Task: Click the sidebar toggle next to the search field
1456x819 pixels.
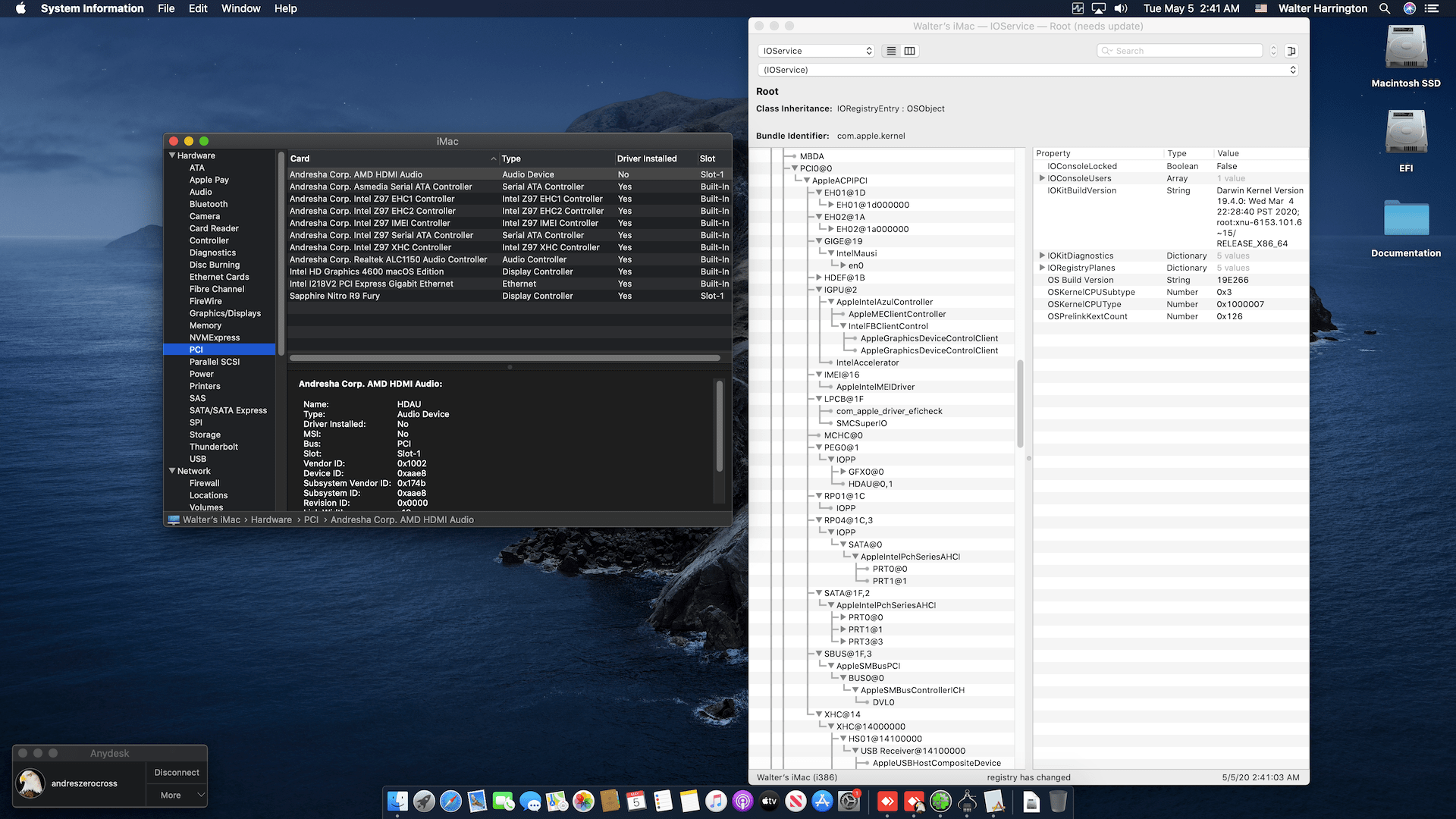Action: click(x=1291, y=51)
